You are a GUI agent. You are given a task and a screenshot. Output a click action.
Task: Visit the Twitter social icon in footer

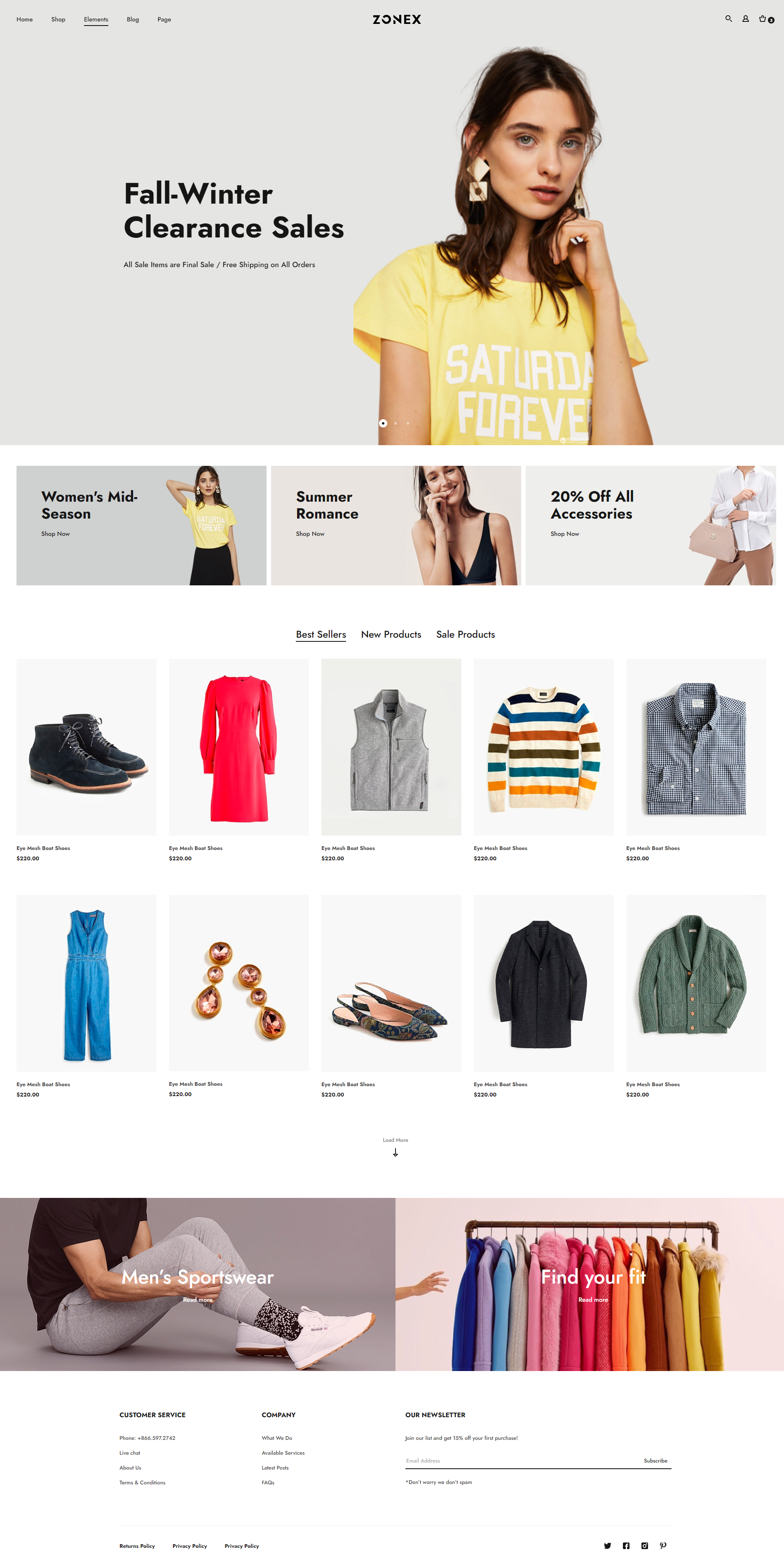pos(607,1545)
